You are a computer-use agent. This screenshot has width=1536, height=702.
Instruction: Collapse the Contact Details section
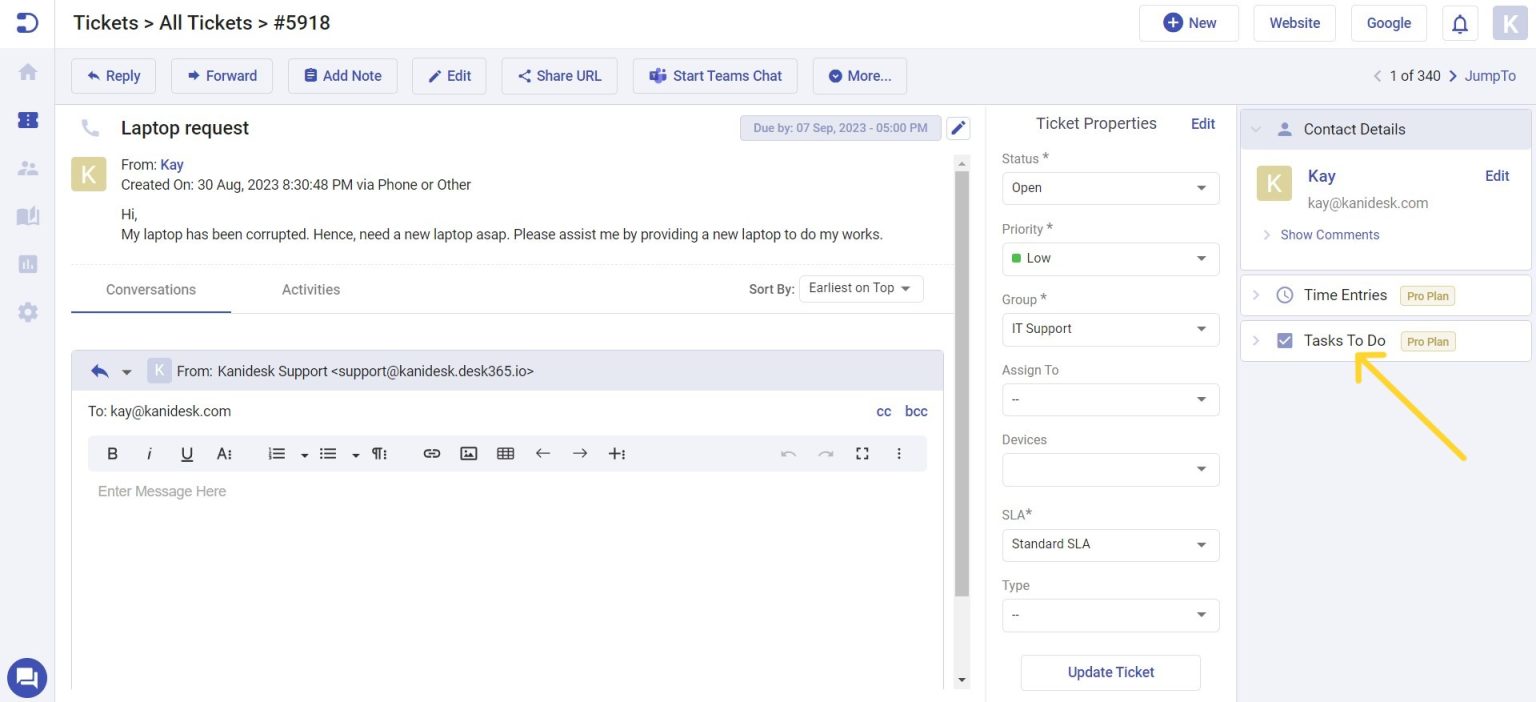click(1256, 129)
